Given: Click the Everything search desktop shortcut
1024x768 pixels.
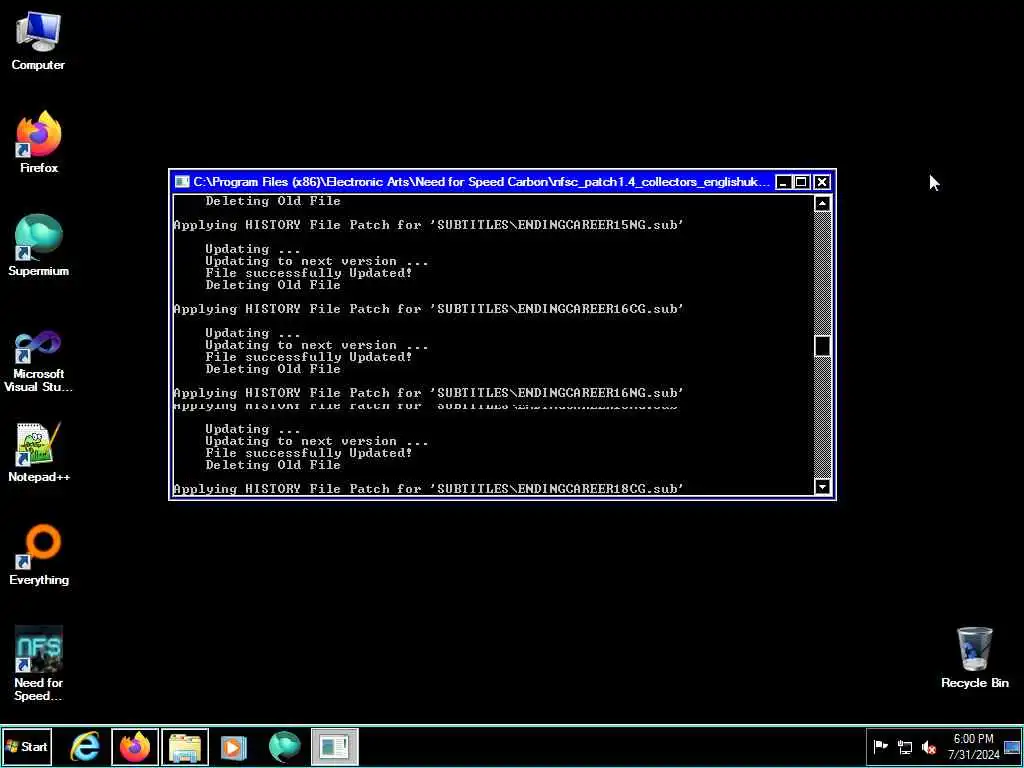Looking at the screenshot, I should pyautogui.click(x=39, y=555).
